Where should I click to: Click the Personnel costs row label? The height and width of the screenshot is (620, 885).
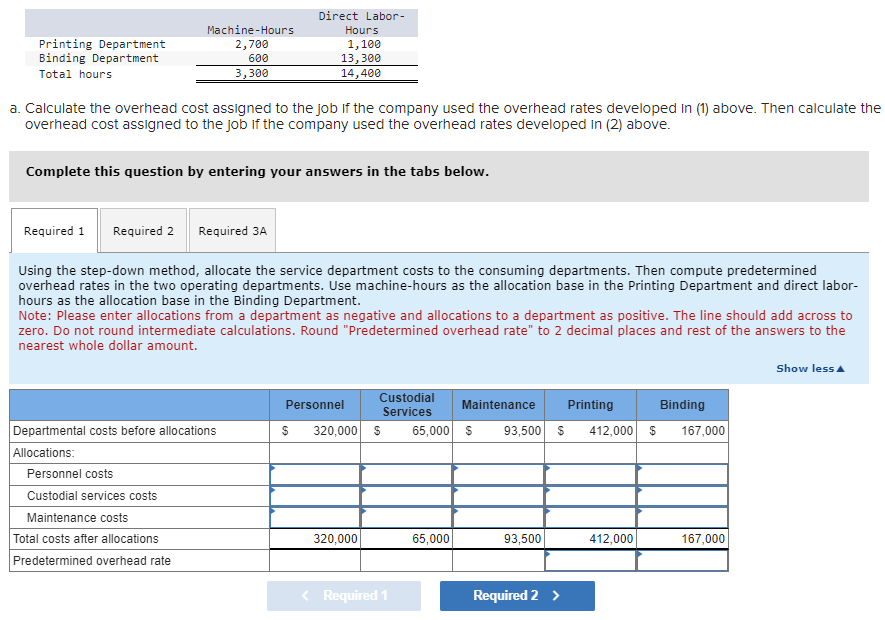pos(70,474)
